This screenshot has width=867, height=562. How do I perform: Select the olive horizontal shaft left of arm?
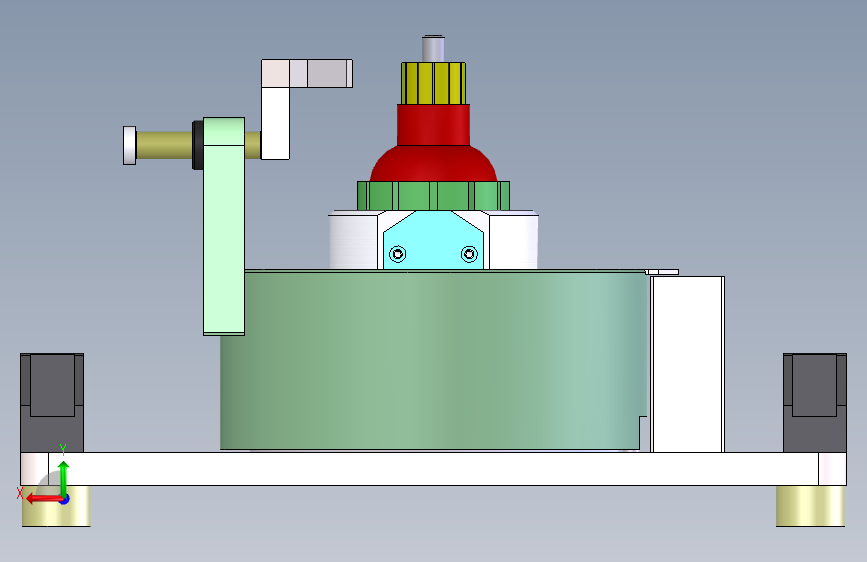pyautogui.click(x=164, y=145)
